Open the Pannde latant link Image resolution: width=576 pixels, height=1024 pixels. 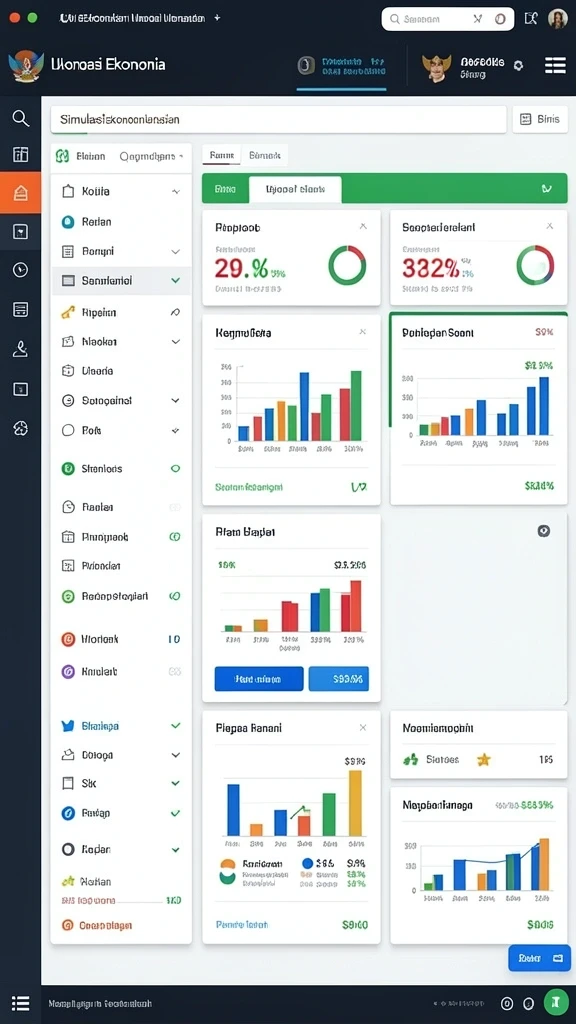[x=242, y=925]
